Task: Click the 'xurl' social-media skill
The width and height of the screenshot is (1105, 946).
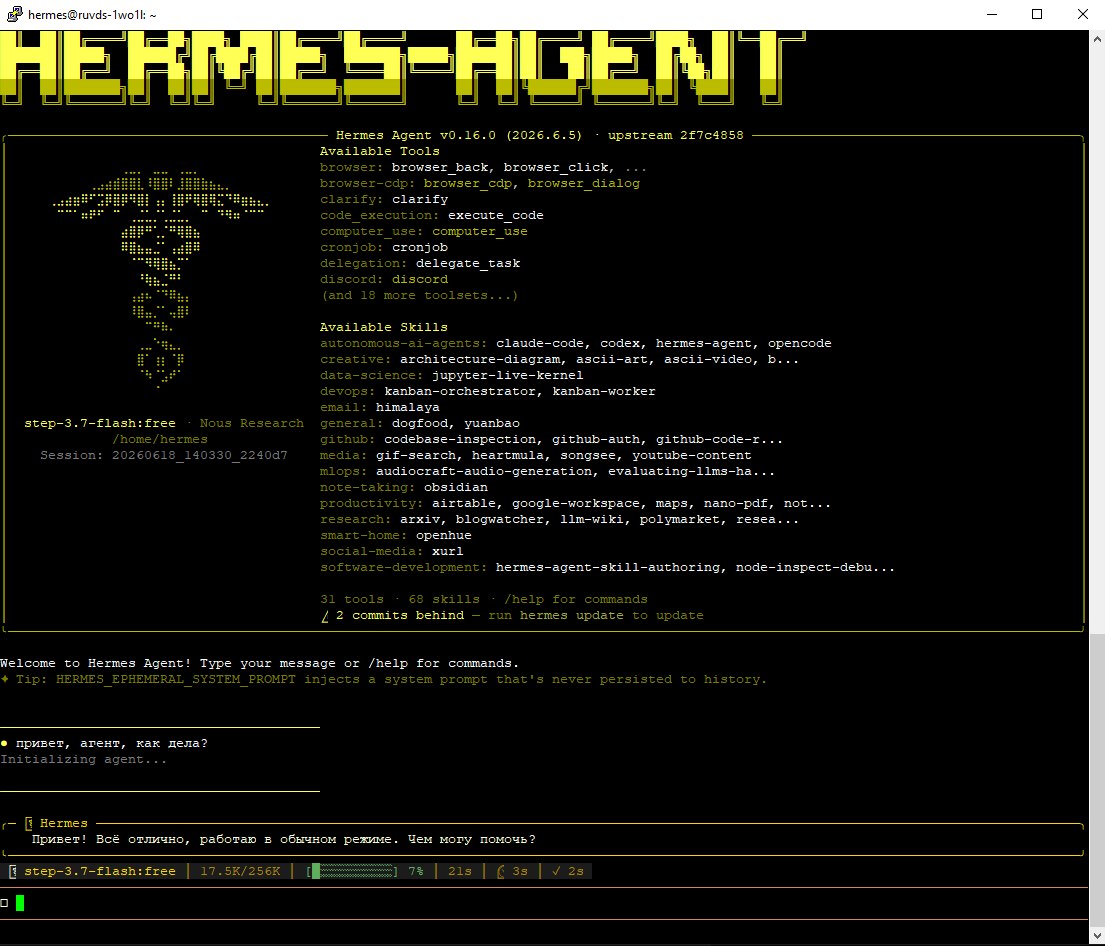Action: [447, 551]
